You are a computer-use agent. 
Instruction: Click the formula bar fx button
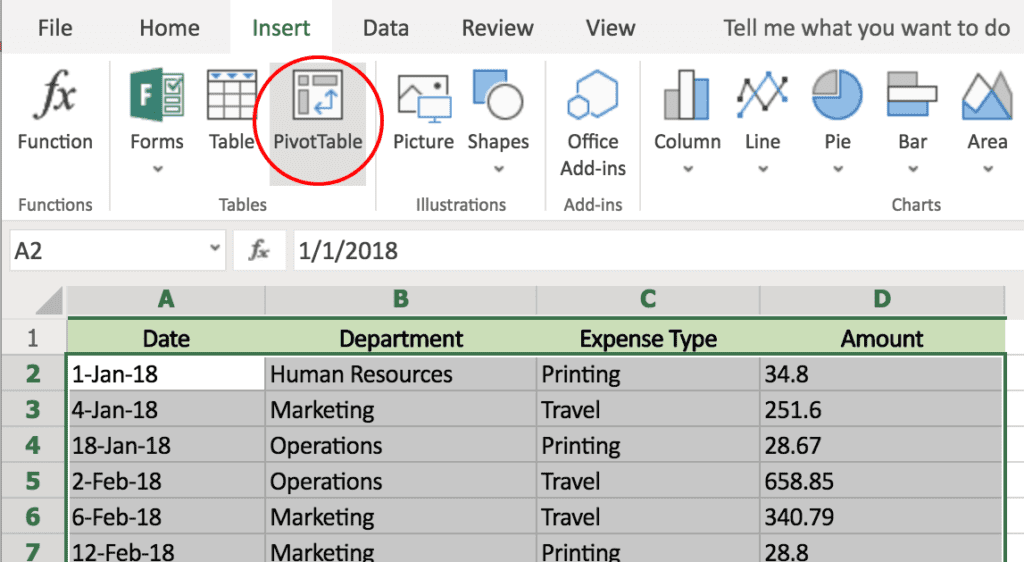click(x=259, y=250)
